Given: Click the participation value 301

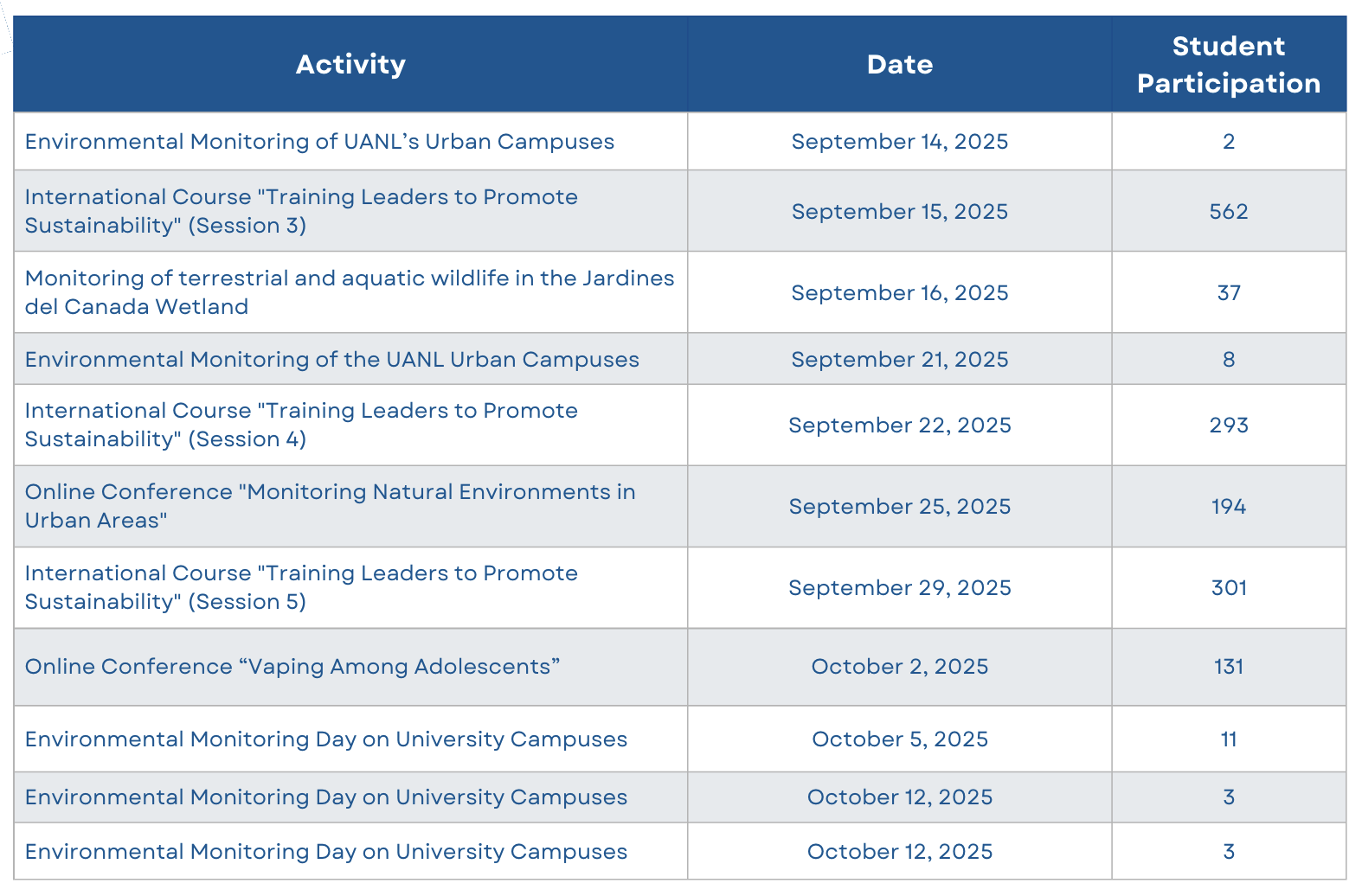Looking at the screenshot, I should pos(1229,587).
